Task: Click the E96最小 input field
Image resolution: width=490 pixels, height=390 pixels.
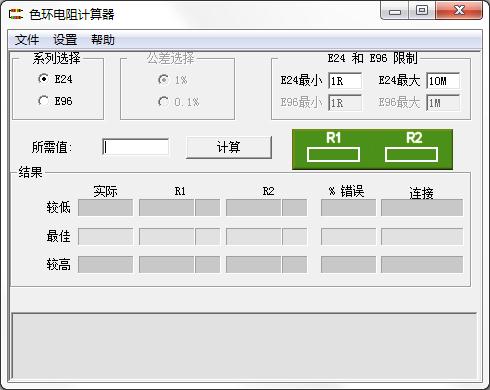Action: 345,103
